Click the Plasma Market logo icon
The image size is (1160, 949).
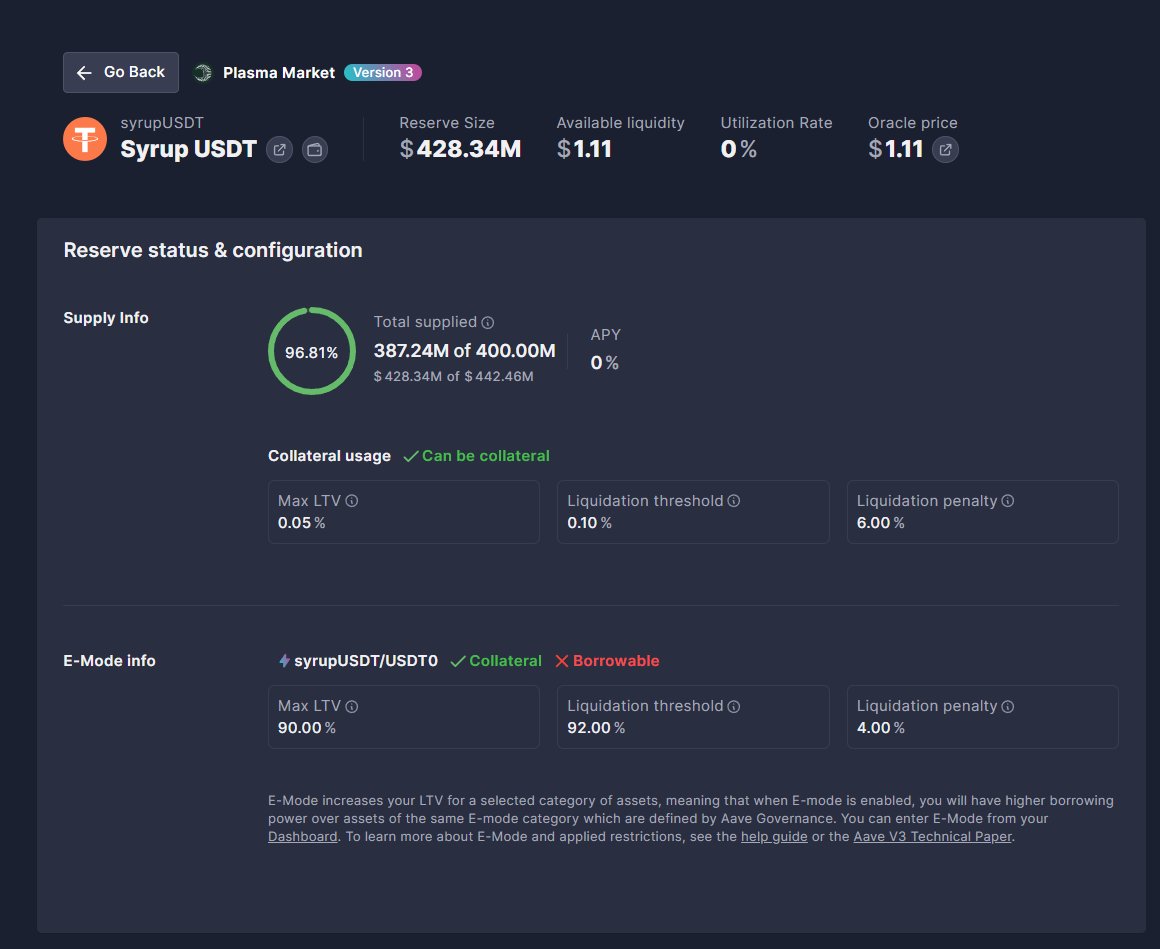203,72
